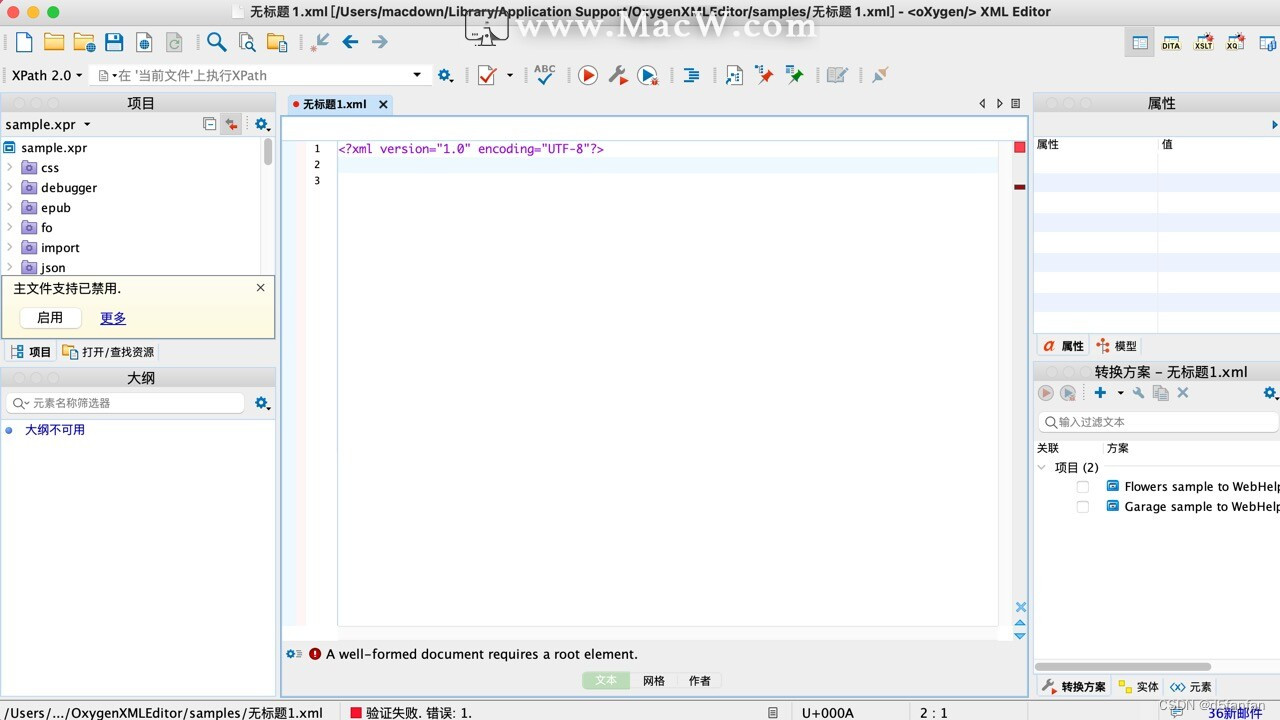Check the Garage sample to WebHelp checkbox

click(x=1082, y=507)
